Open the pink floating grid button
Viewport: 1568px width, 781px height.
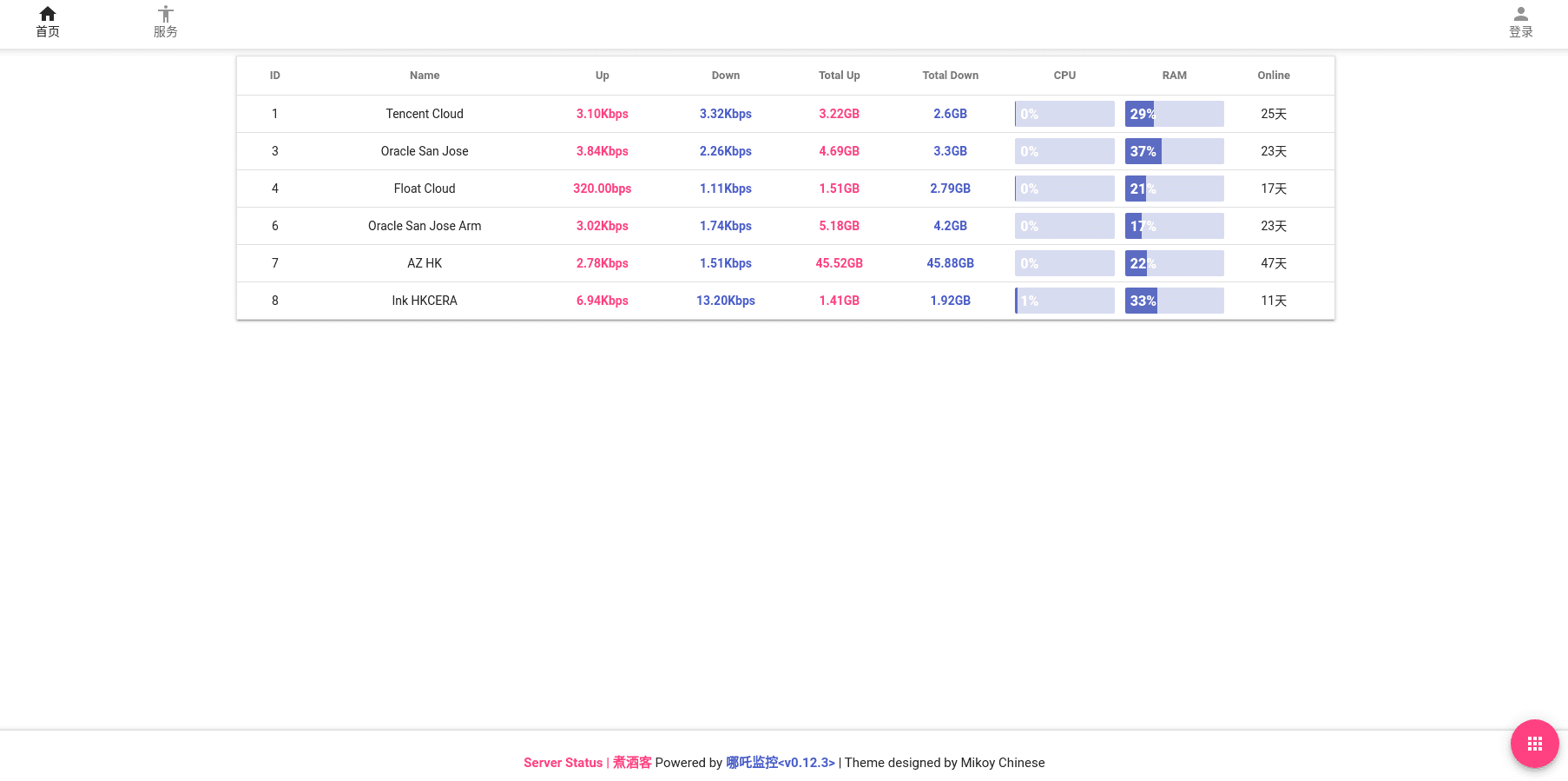click(x=1534, y=744)
